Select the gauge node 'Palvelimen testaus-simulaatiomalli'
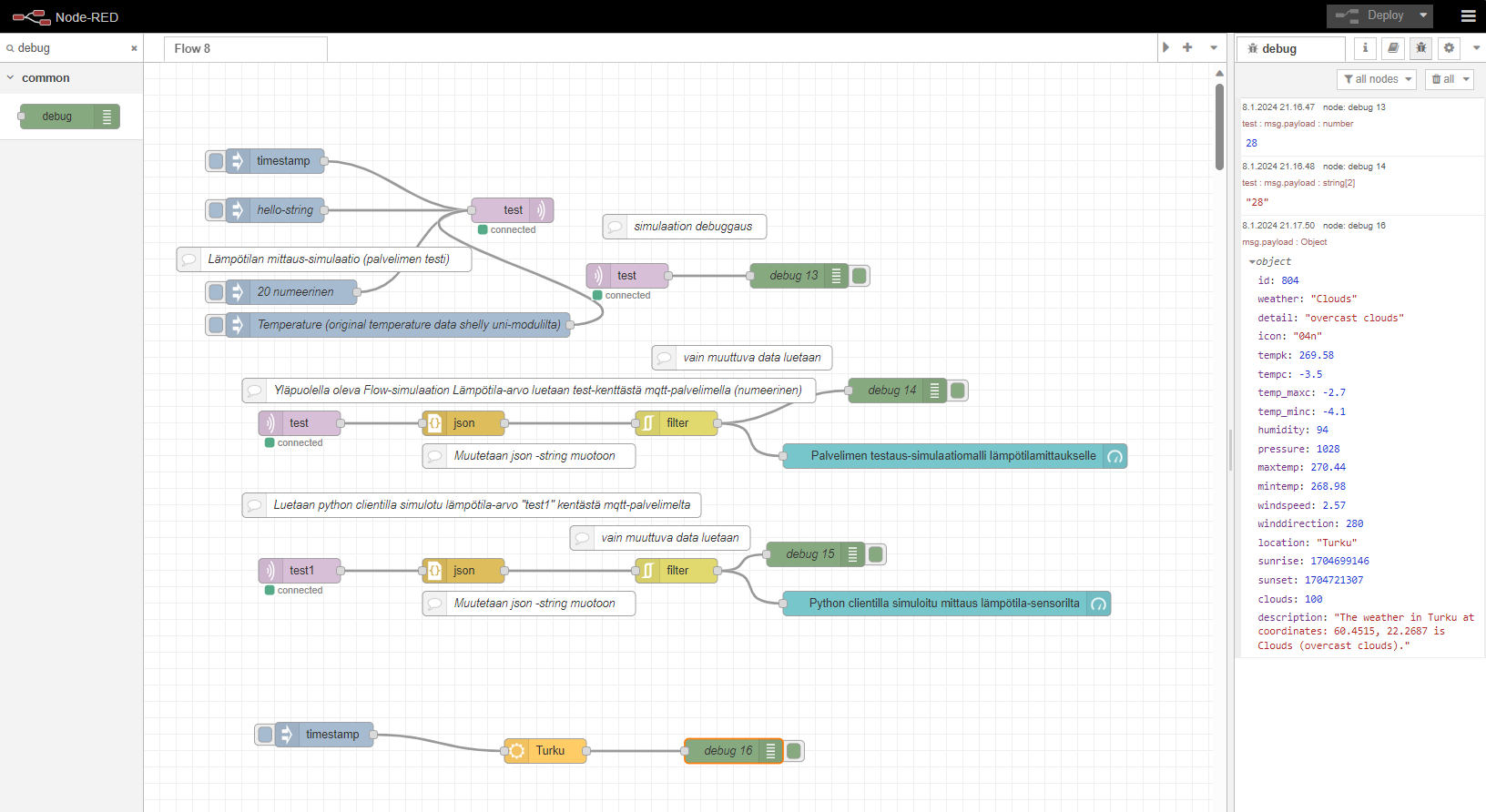This screenshot has width=1486, height=812. [955, 456]
